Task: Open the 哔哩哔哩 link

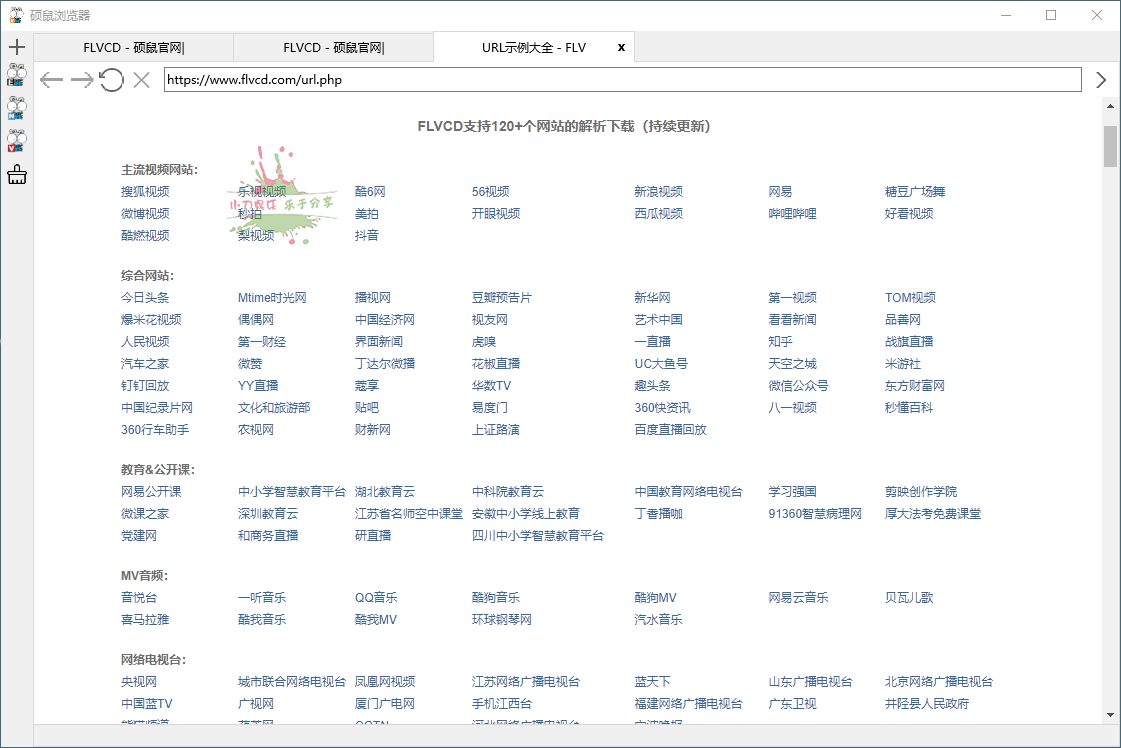Action: pos(792,214)
